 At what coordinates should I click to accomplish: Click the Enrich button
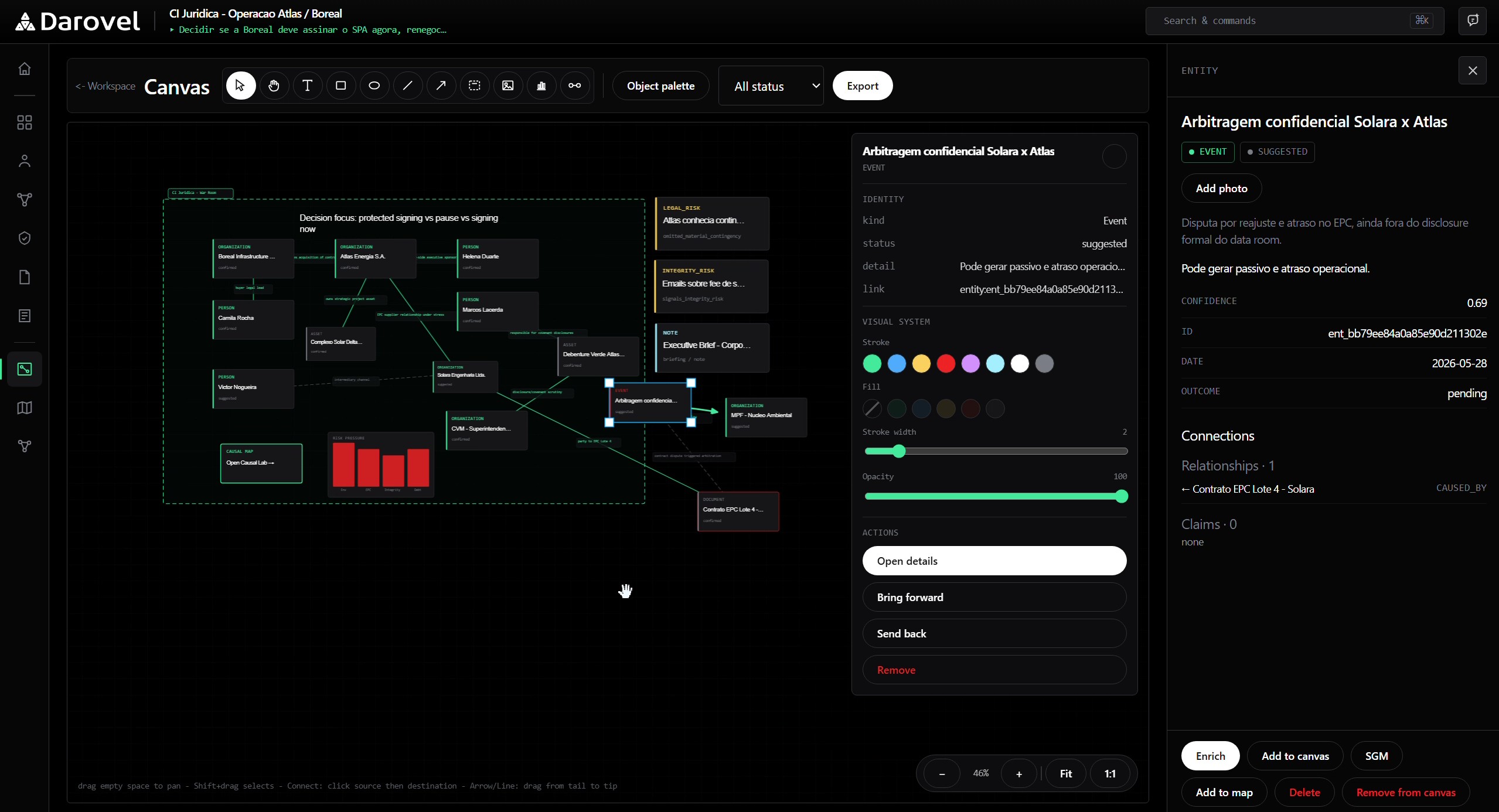click(x=1210, y=756)
